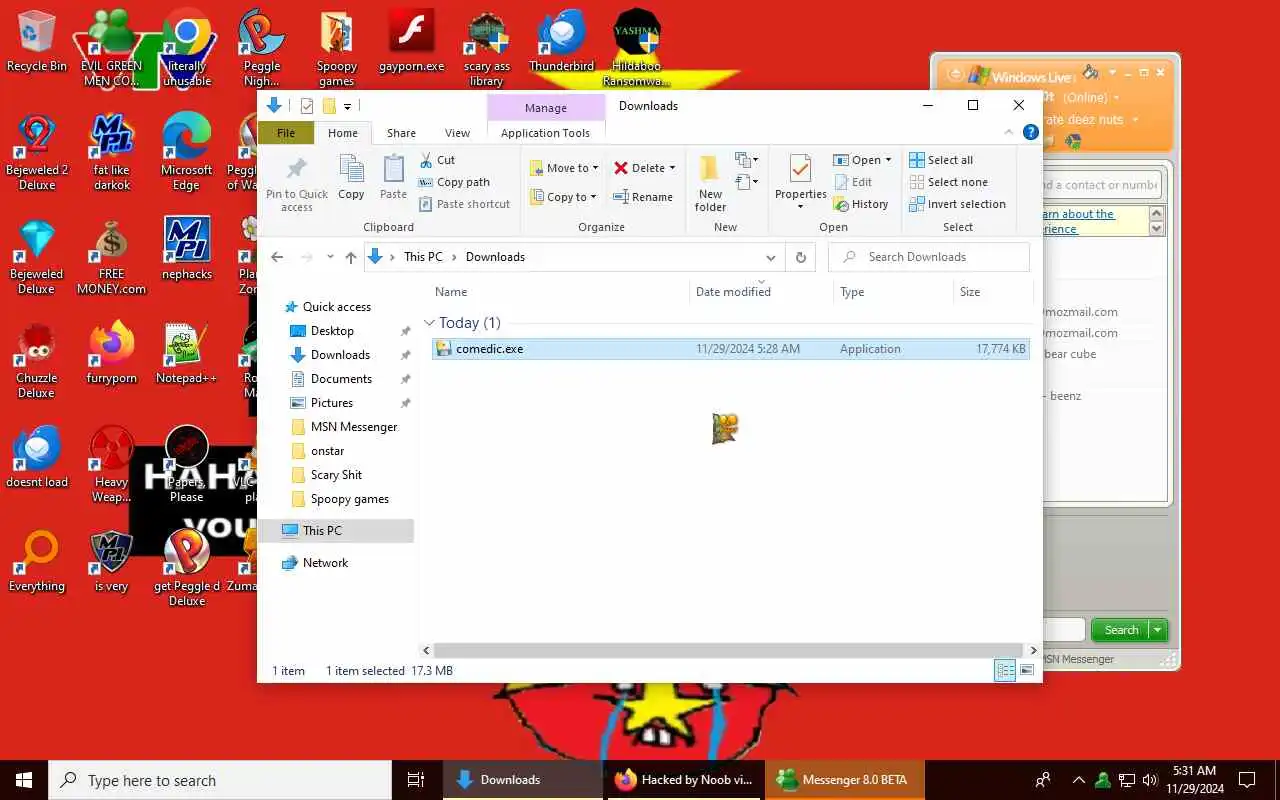This screenshot has width=1280, height=800.
Task: Expand the address bar history dropdown
Action: [x=770, y=257]
